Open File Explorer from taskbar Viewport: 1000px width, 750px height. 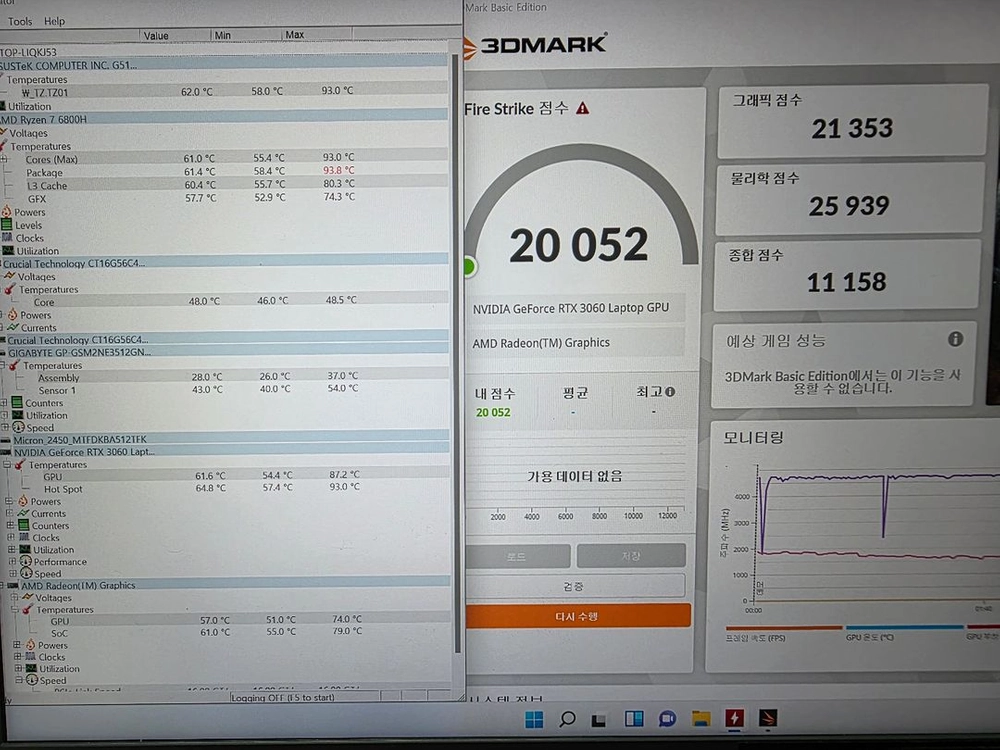(701, 719)
